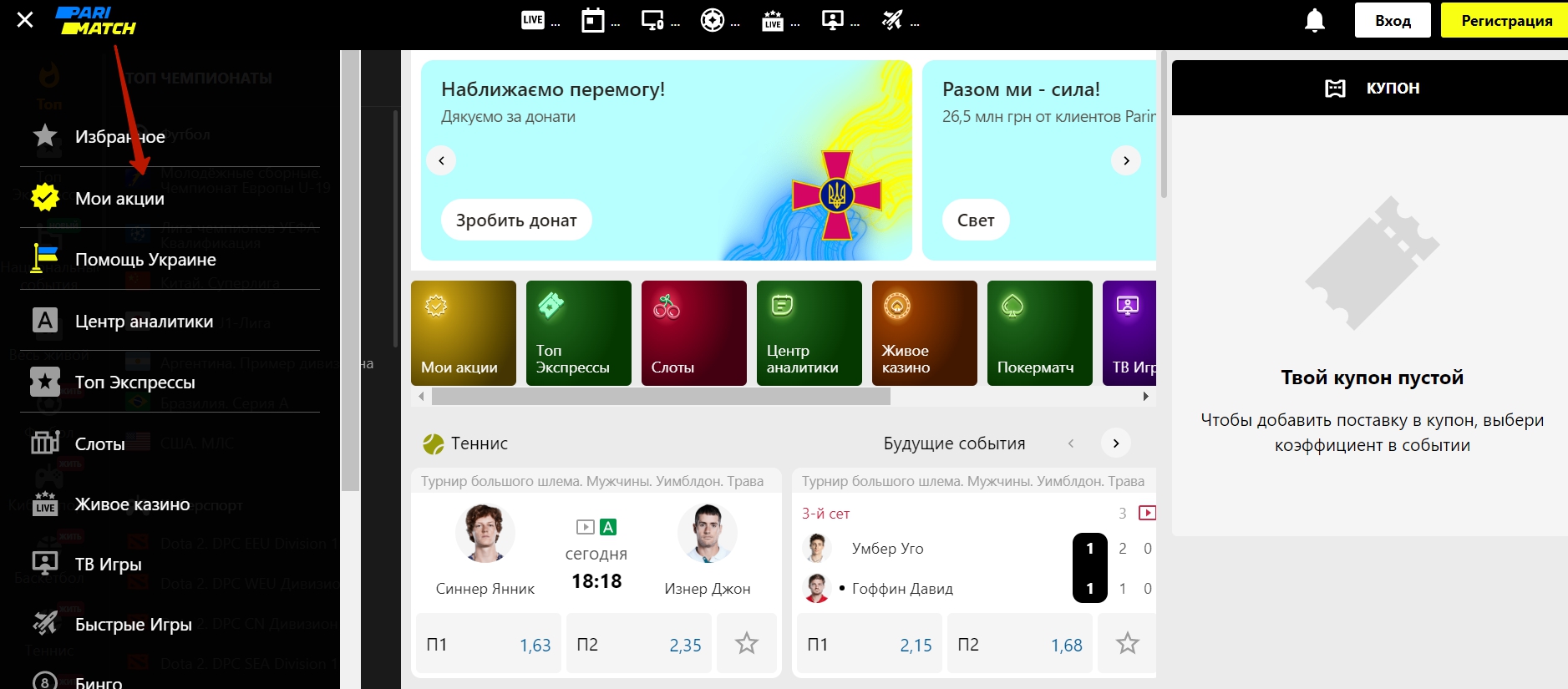This screenshot has height=689, width=1568.
Task: Open the video broadcast icon for Humbert–Goffin match
Action: coord(1147,513)
